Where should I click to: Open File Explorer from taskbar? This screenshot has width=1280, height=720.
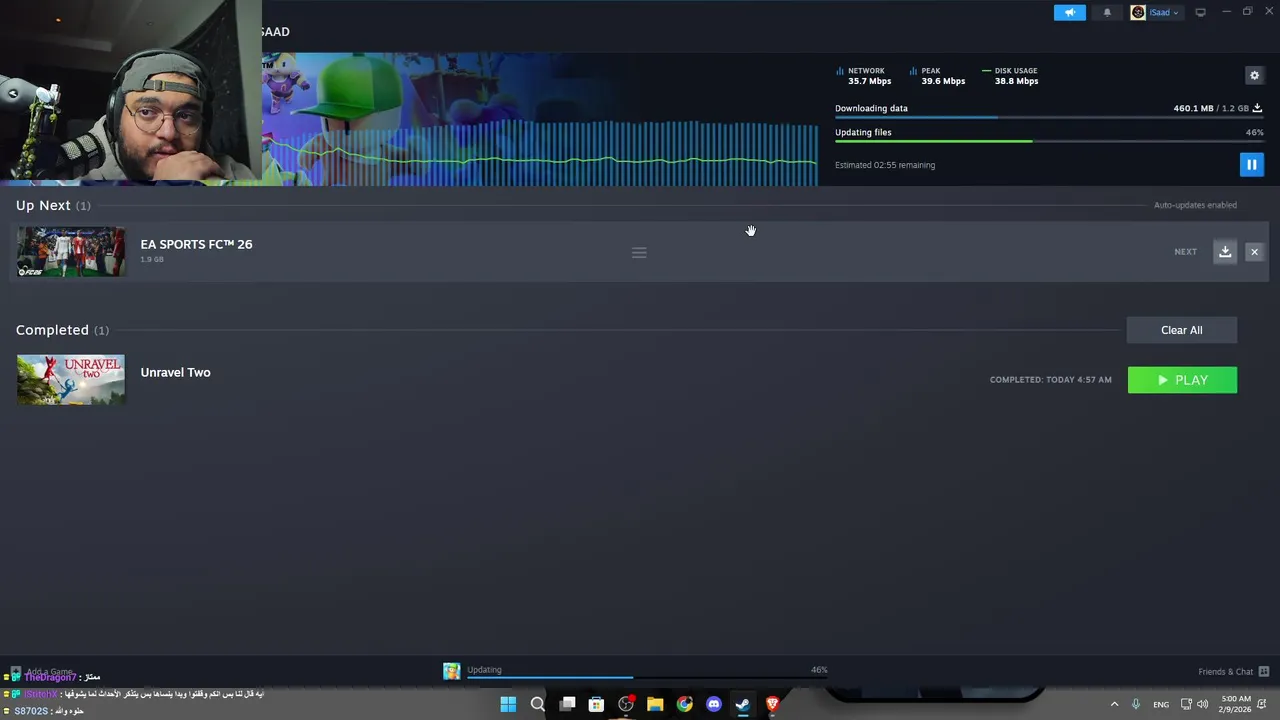655,704
